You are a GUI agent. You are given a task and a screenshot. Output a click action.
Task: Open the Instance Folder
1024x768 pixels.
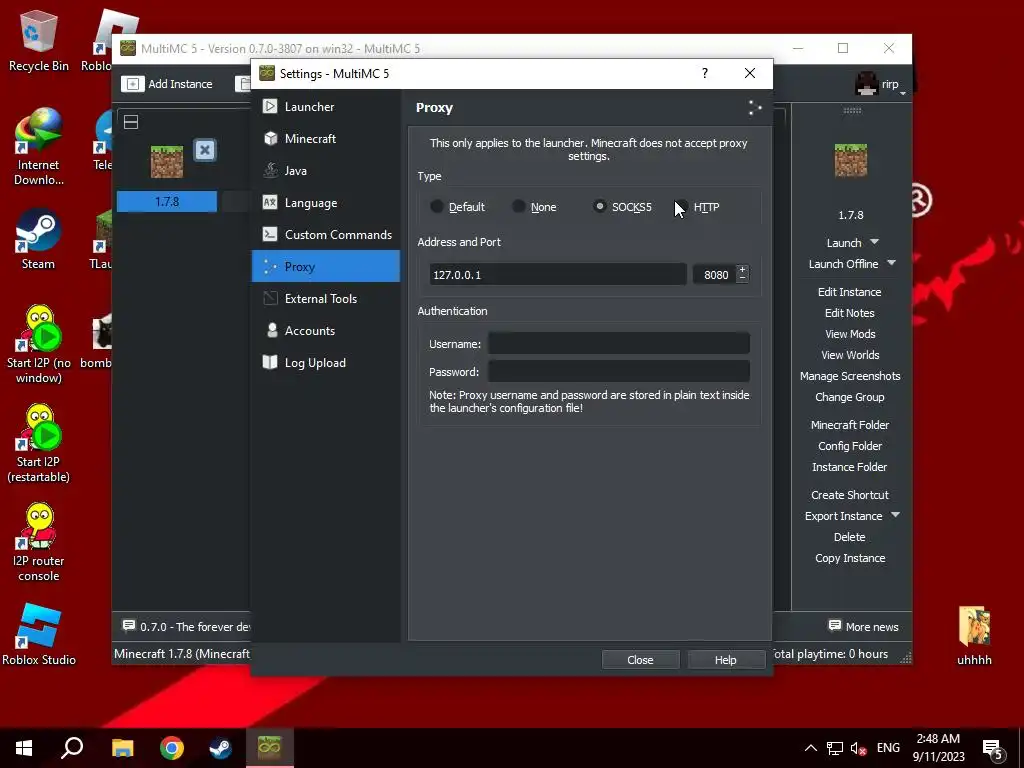pyautogui.click(x=850, y=466)
